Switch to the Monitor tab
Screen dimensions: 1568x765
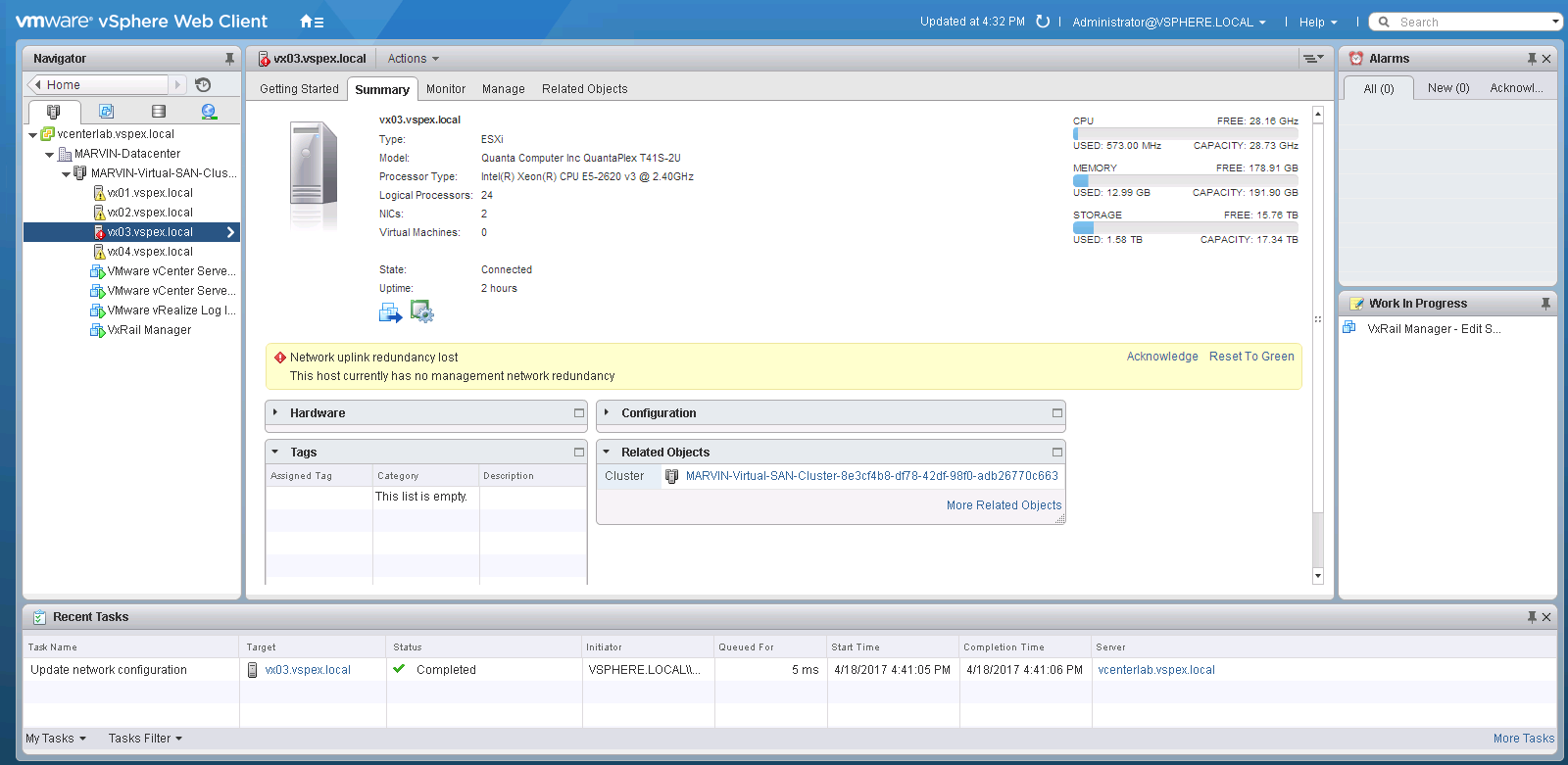coord(445,89)
